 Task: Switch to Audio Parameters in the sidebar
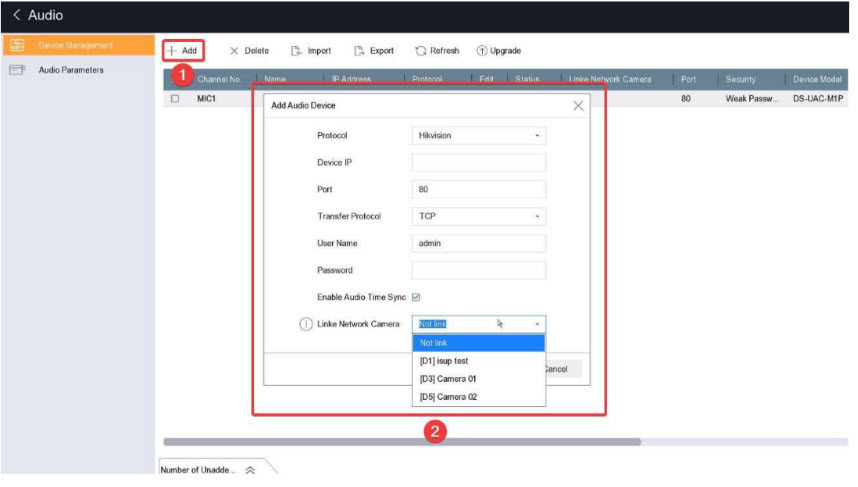point(70,70)
